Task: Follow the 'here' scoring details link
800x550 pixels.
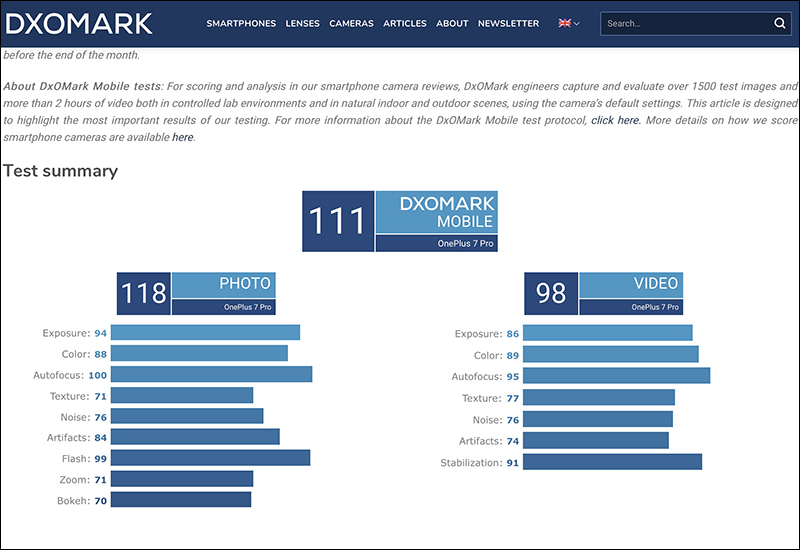Action: pos(183,137)
